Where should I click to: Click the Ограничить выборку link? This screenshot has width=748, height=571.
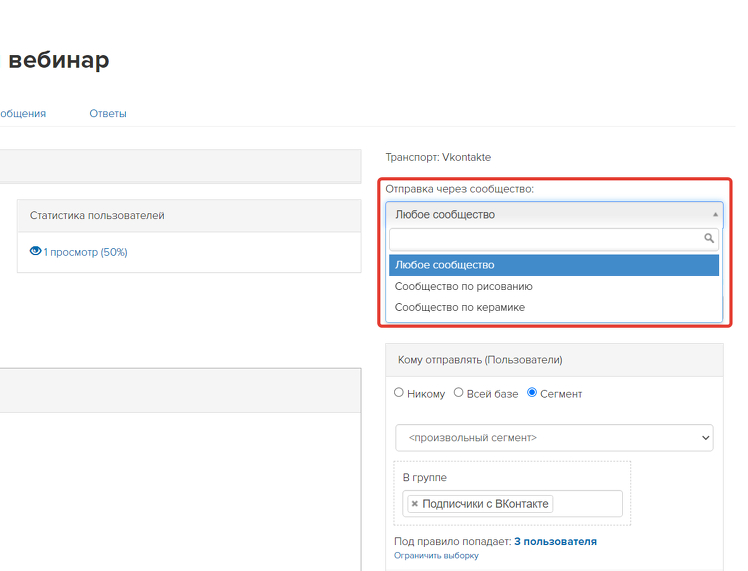436,555
